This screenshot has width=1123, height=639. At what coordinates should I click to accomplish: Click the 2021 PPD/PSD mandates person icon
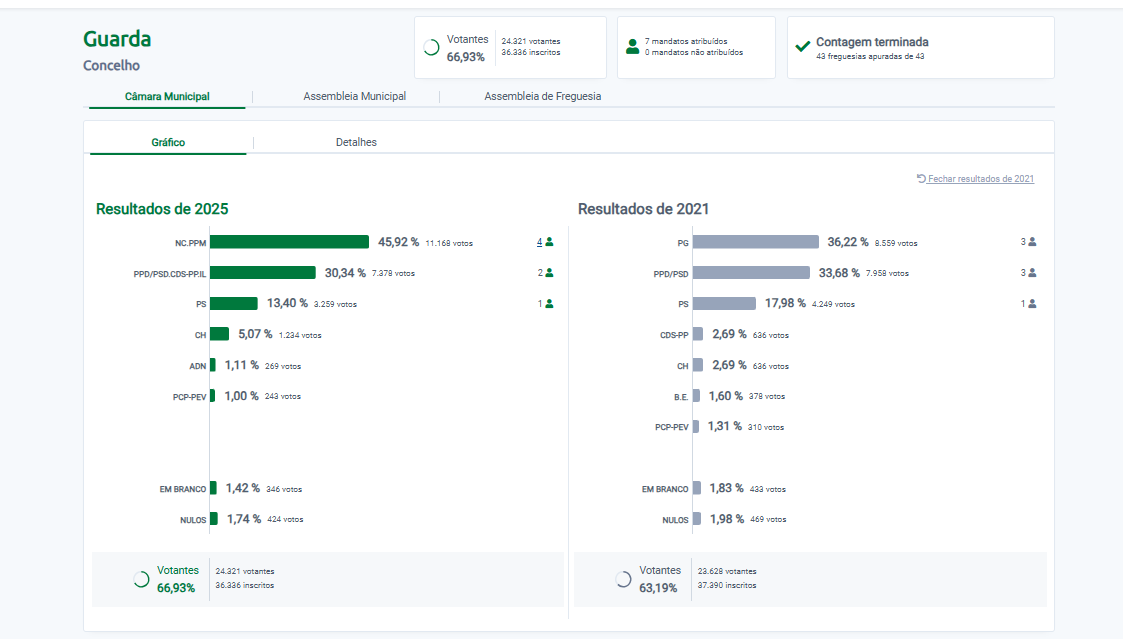1032,273
